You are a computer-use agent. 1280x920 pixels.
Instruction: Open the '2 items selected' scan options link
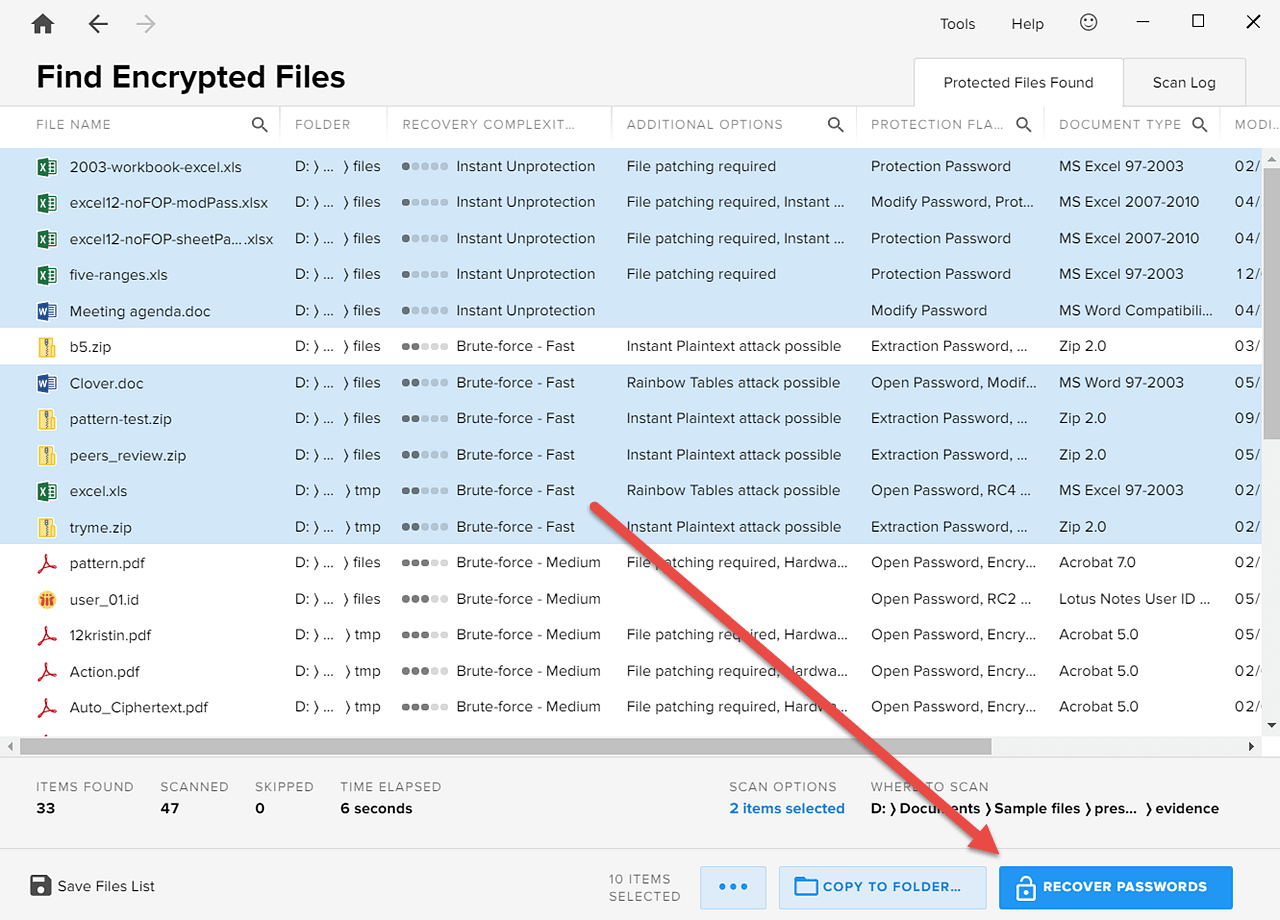[x=787, y=809]
